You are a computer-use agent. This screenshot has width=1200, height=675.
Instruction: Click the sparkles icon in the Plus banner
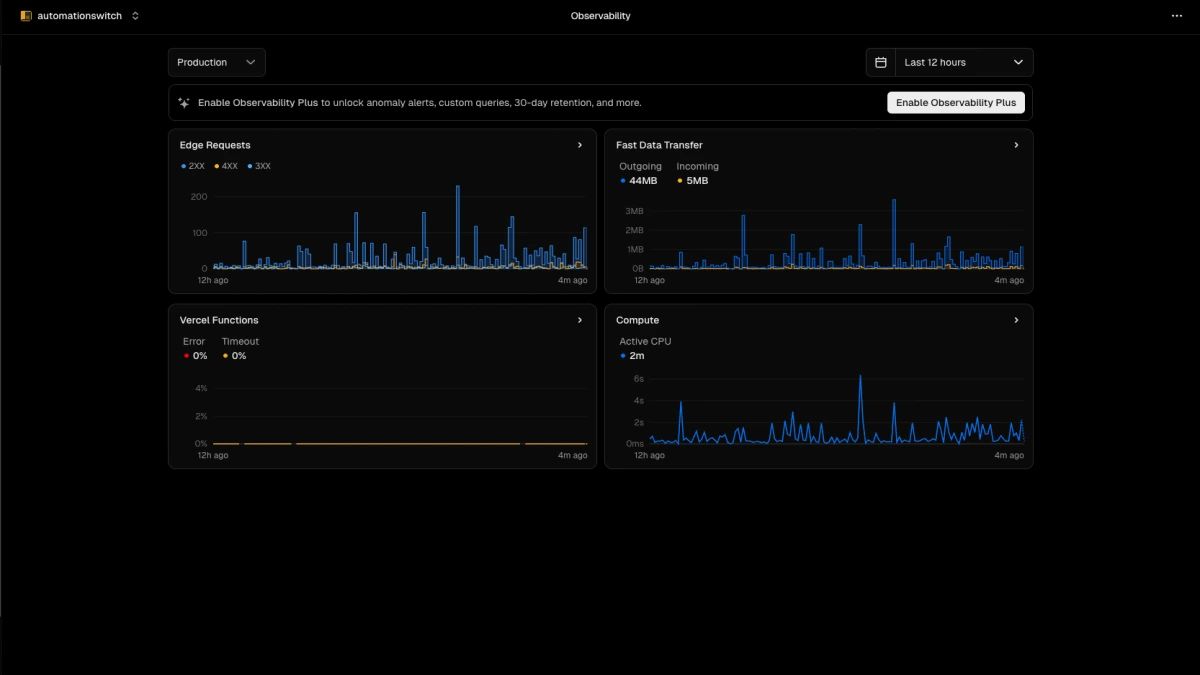183,102
